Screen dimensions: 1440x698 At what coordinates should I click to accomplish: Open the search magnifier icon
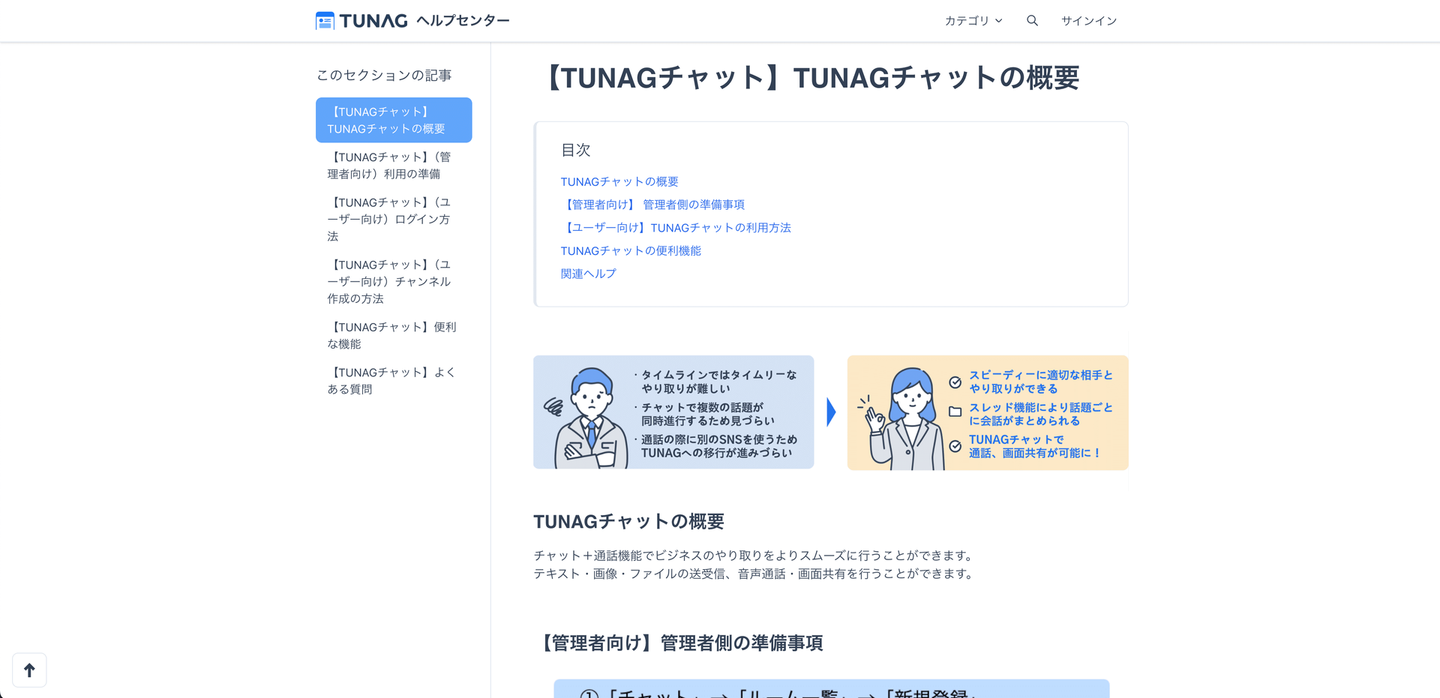1032,20
